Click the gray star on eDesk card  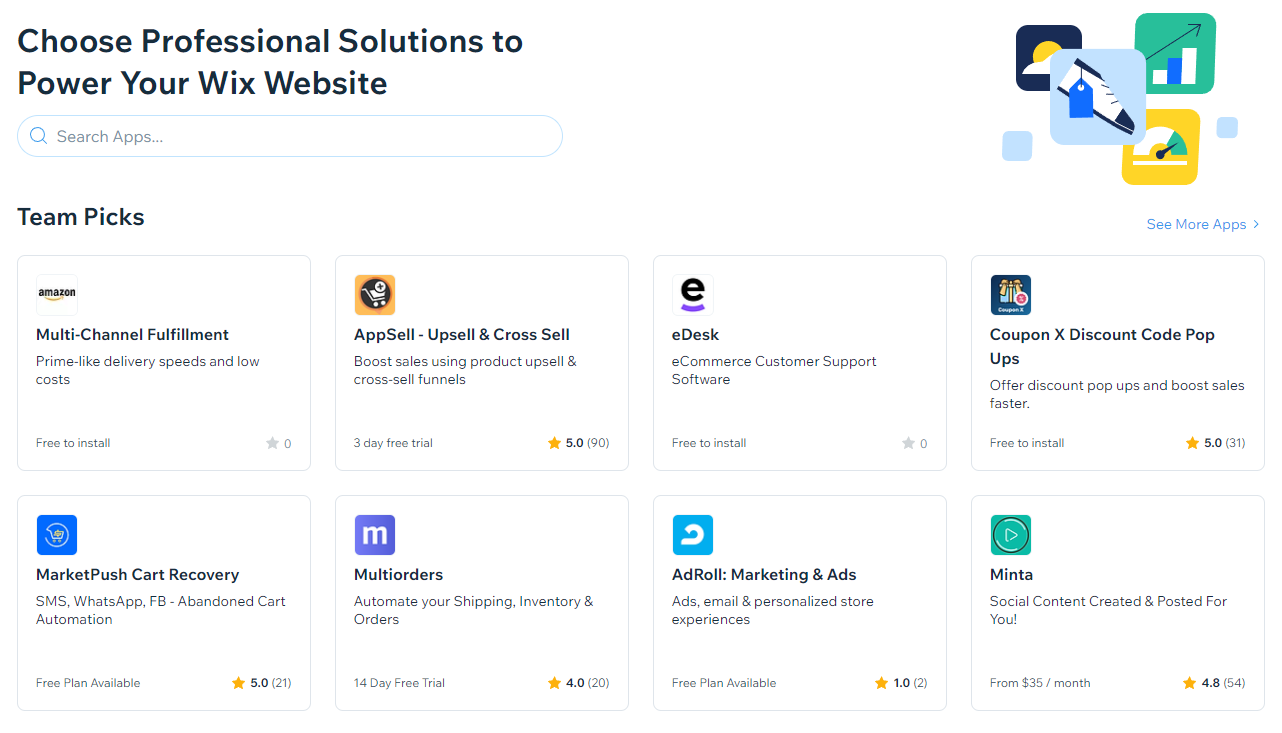[908, 443]
